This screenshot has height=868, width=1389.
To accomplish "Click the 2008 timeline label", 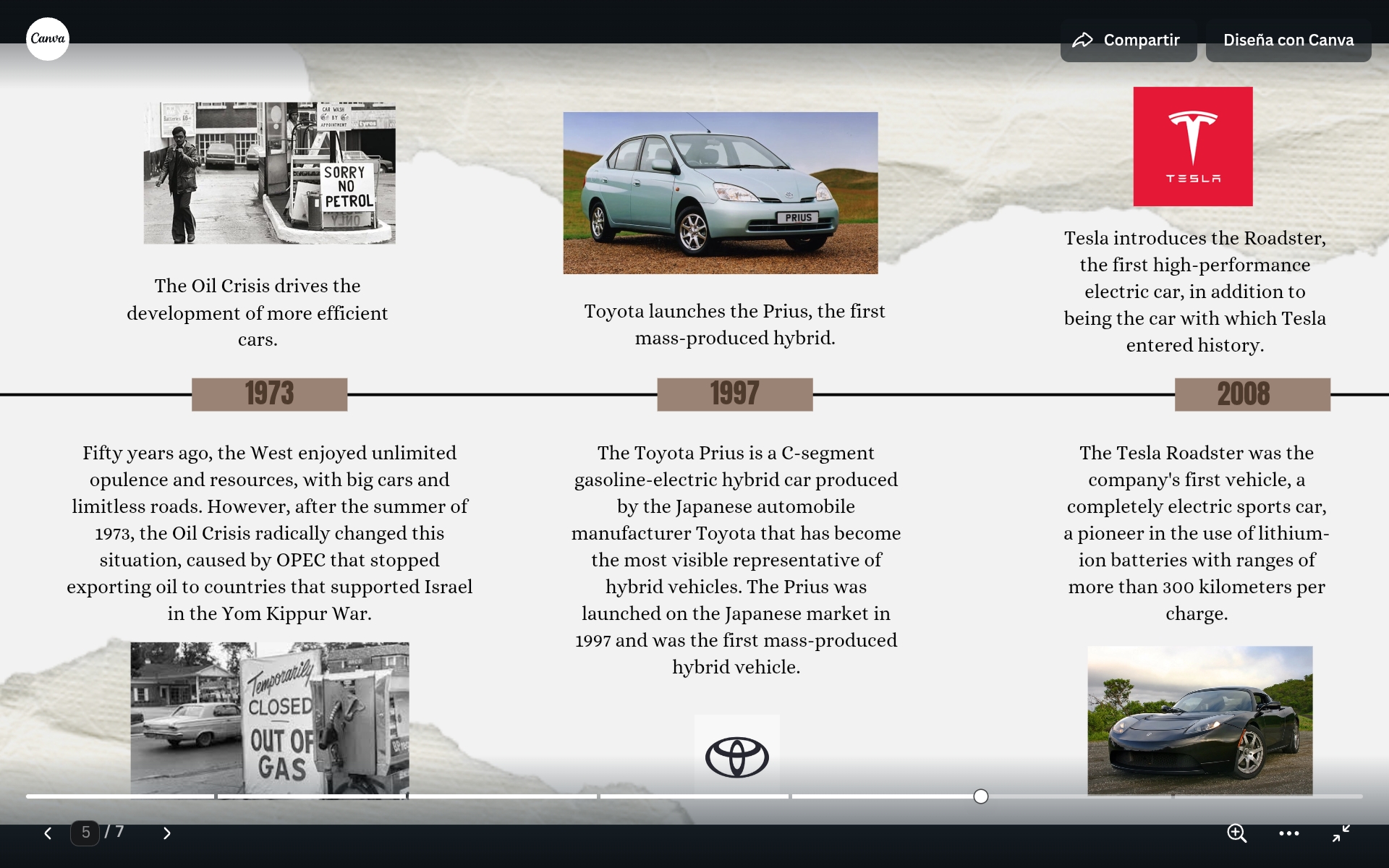I will tap(1252, 394).
